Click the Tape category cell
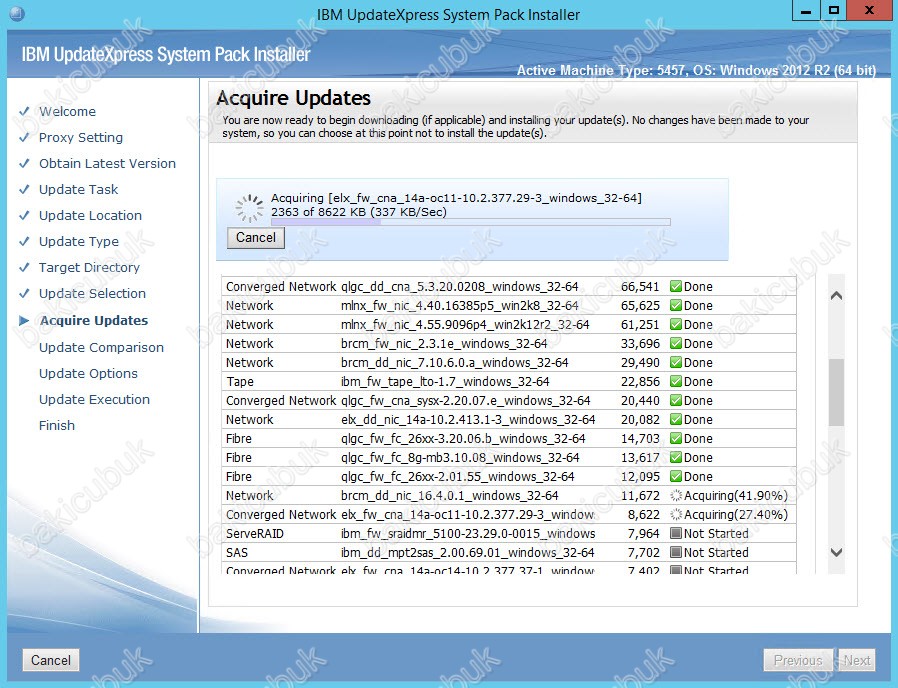Image resolution: width=898 pixels, height=688 pixels. click(x=240, y=382)
